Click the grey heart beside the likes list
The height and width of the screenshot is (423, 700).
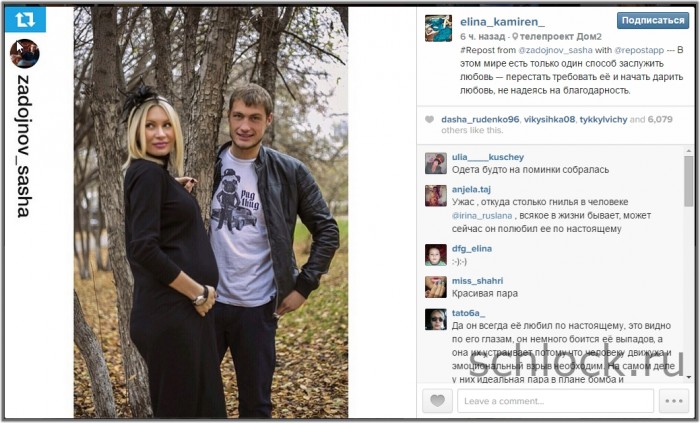429,119
